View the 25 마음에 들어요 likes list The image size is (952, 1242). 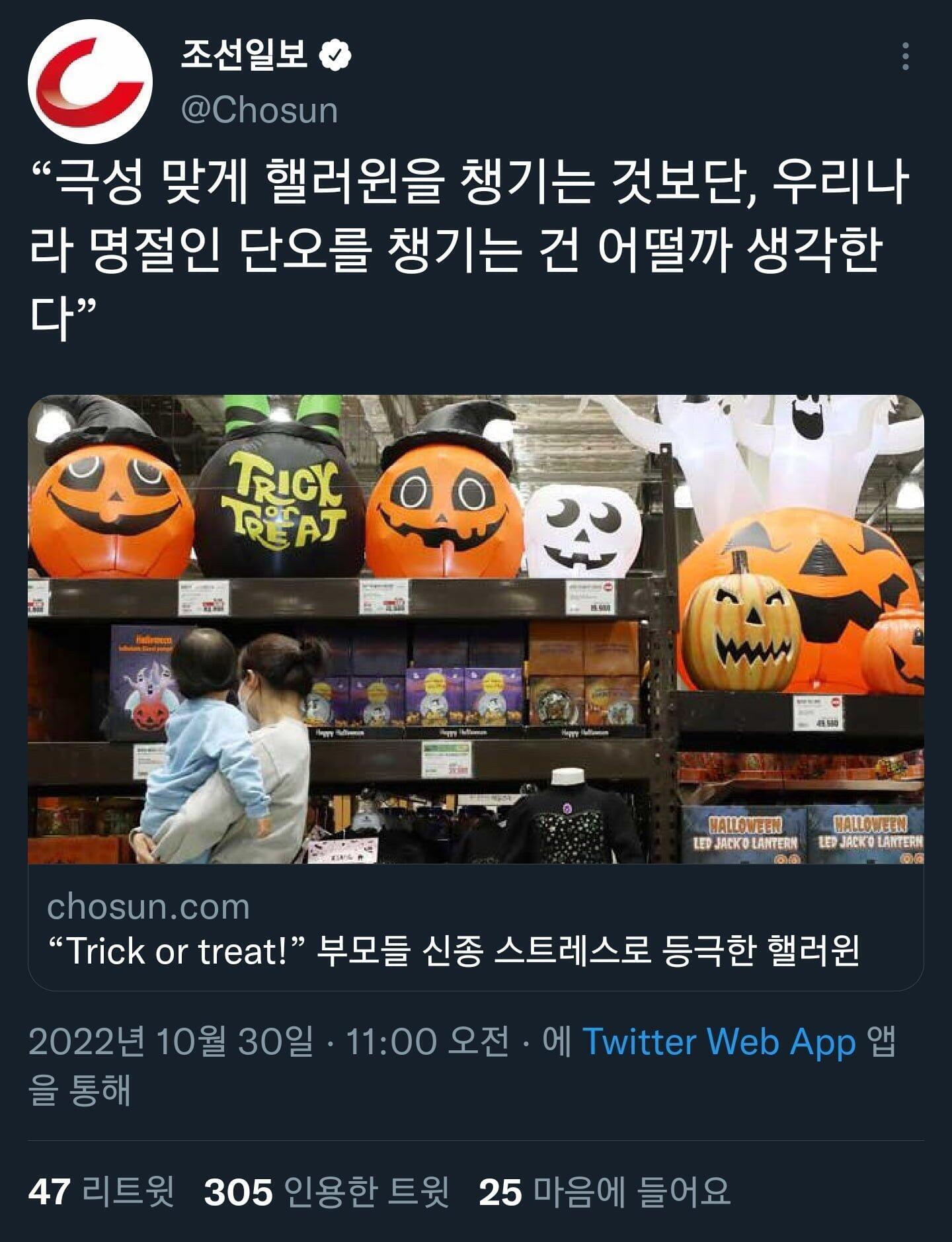(604, 1192)
